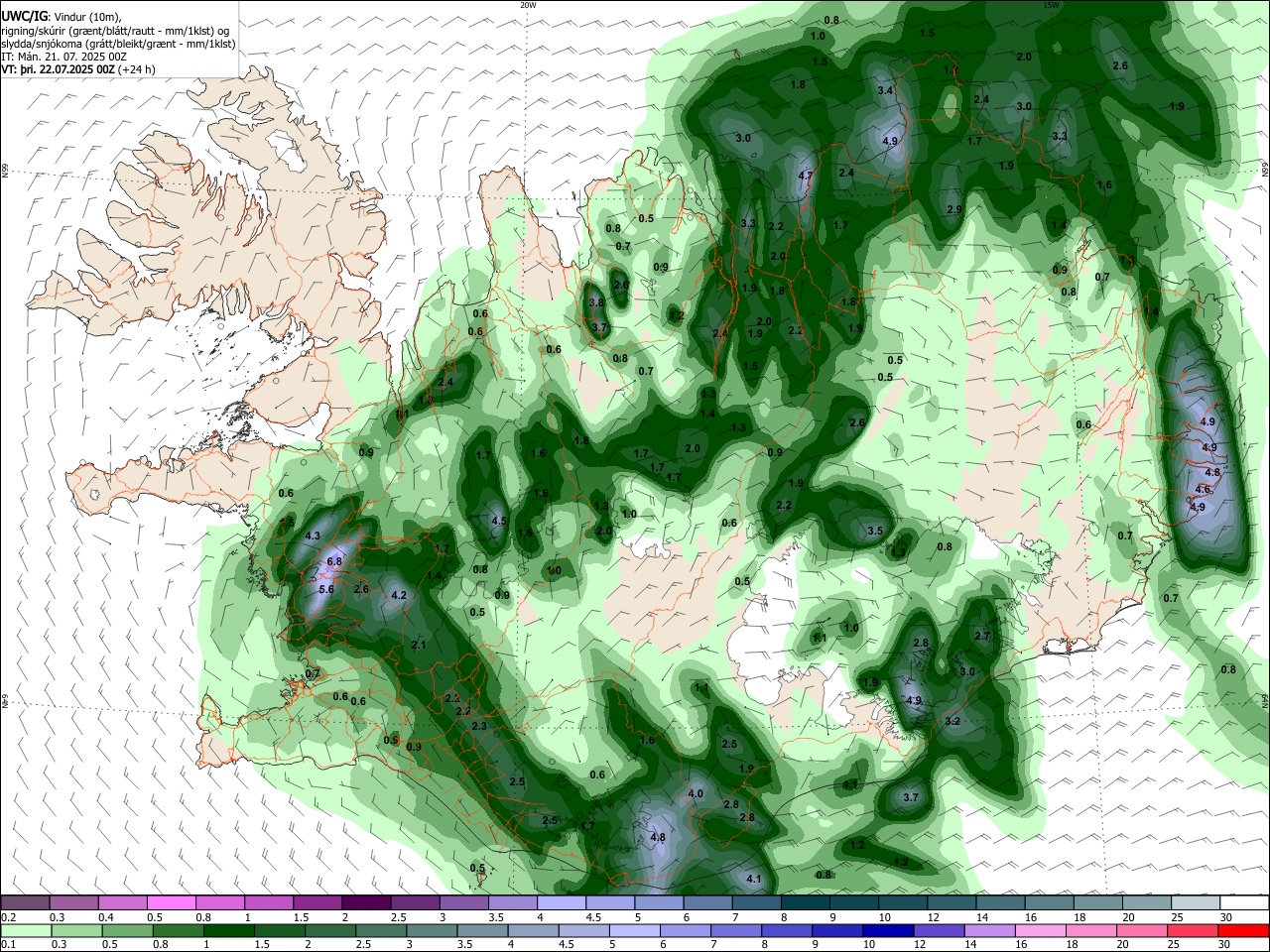Click the 20W longitude label

tap(528, 5)
